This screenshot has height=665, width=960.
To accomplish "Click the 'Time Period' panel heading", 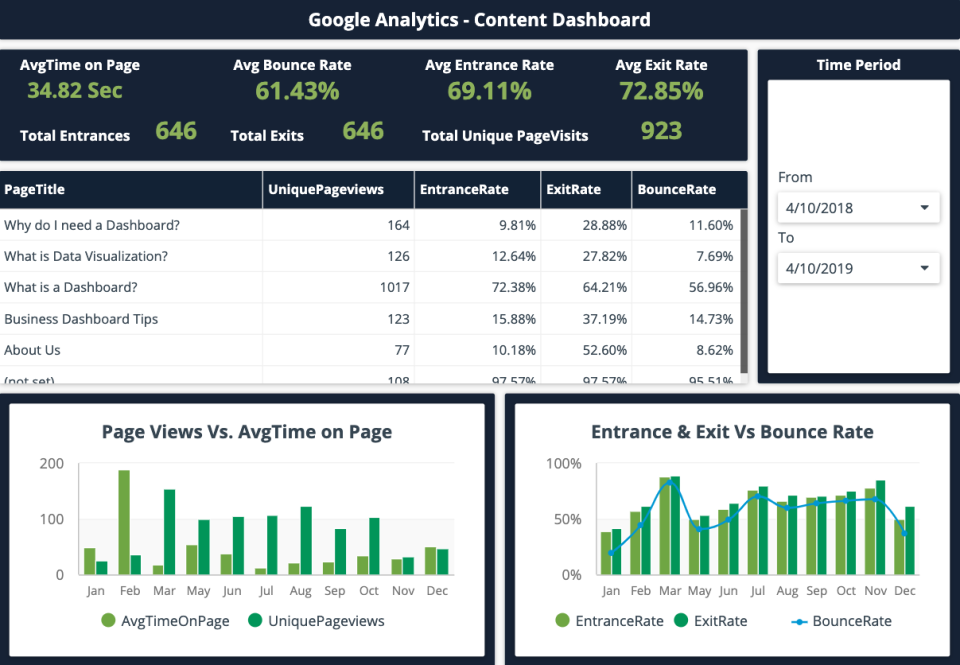I will pos(858,65).
